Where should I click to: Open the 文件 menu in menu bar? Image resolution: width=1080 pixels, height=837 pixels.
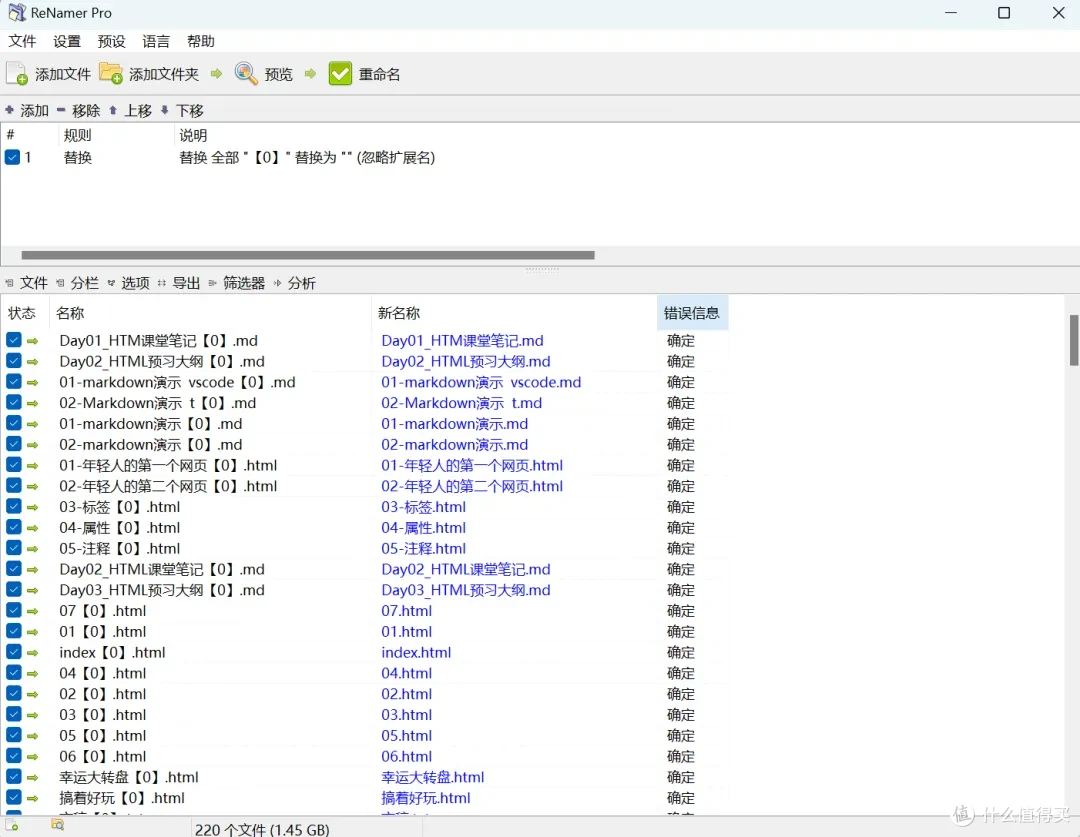coord(22,41)
